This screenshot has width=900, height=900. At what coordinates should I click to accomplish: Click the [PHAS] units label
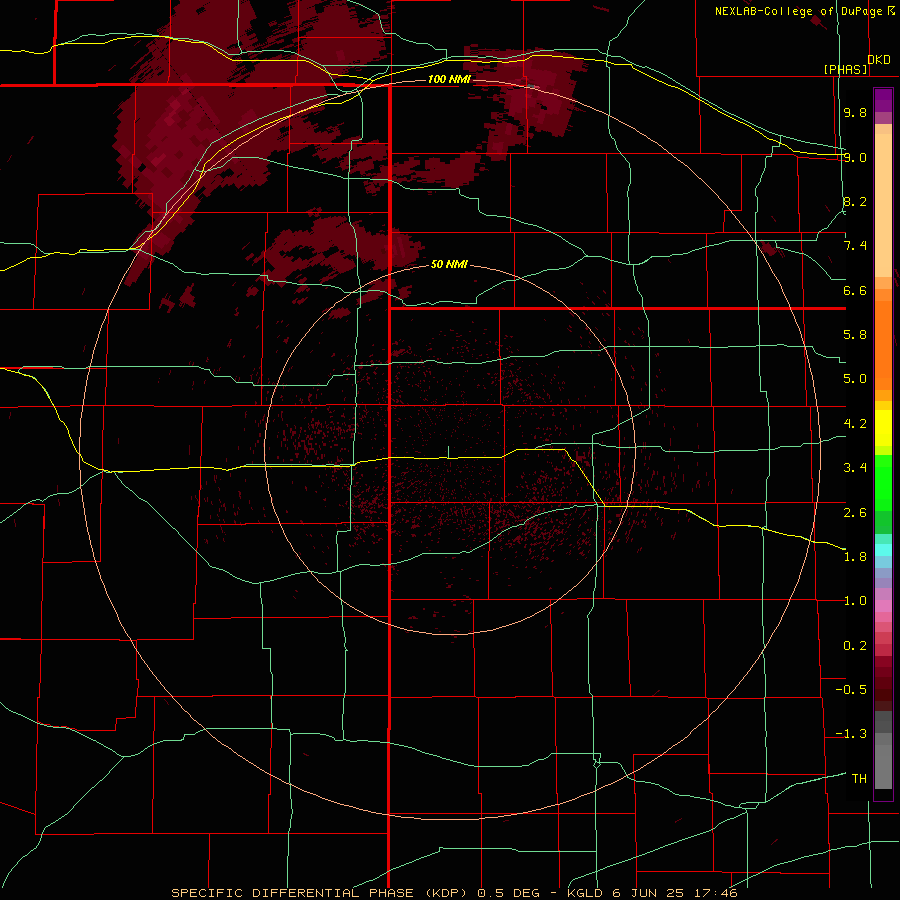(x=846, y=69)
